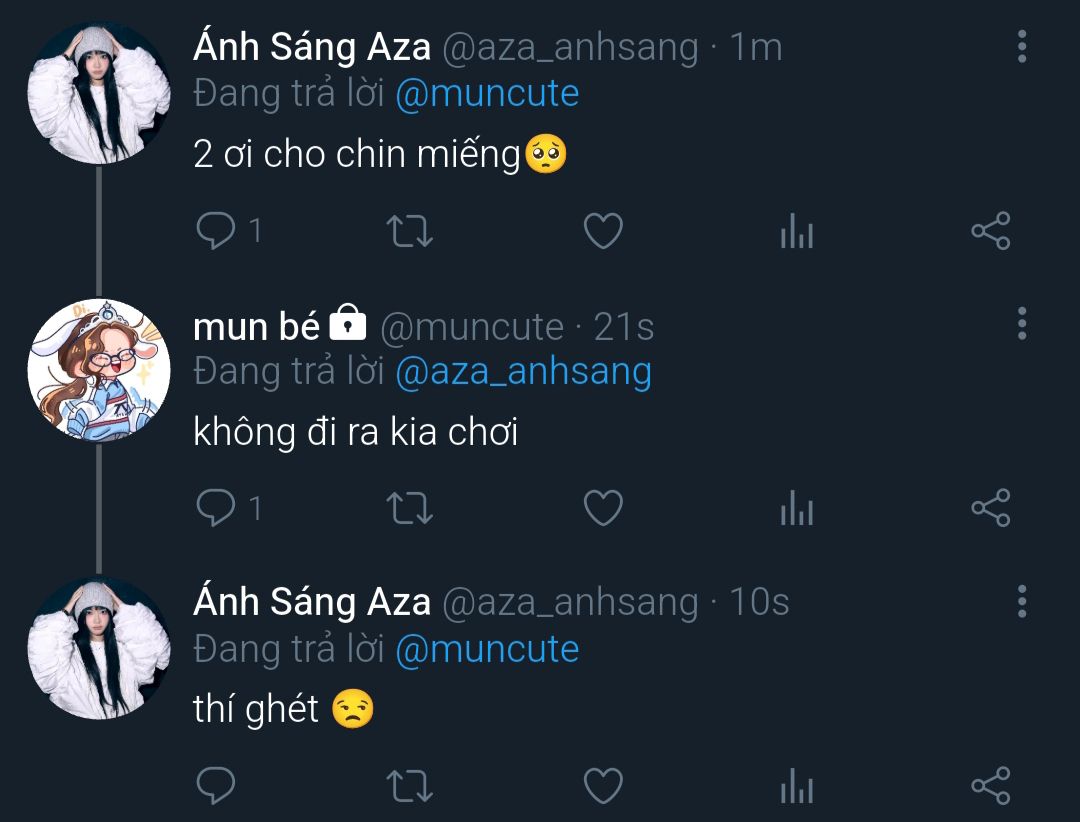View analytics for "2 ơi cho chin miếng" tweet
Screen dimensions: 1080x822
796,232
